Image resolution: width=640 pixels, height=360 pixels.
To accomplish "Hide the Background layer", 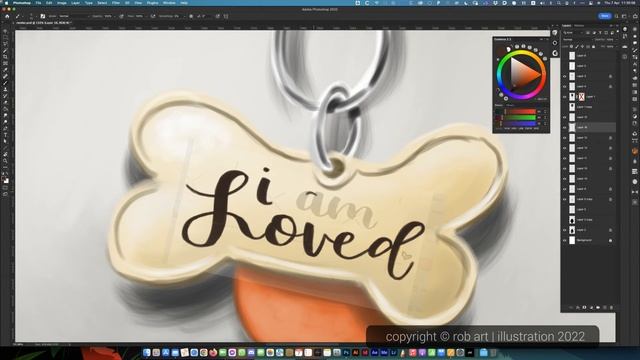I will coord(564,240).
